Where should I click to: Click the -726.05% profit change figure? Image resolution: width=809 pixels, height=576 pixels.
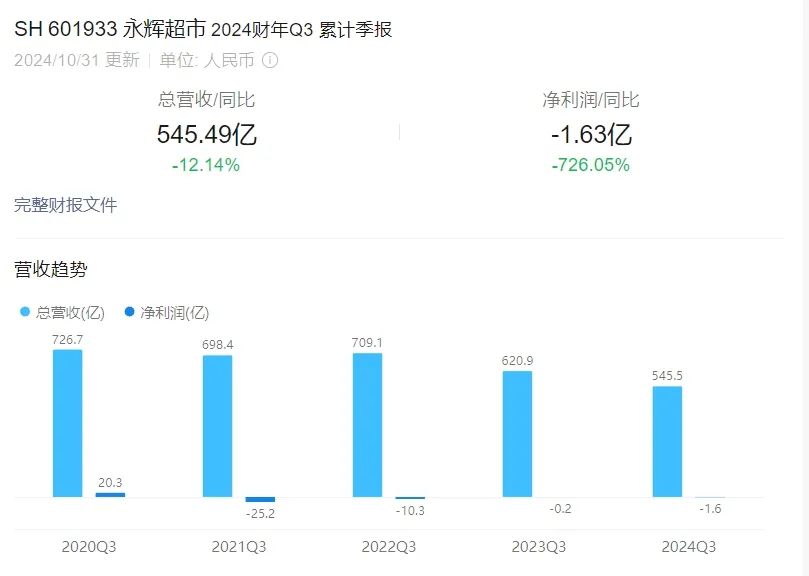[x=591, y=165]
